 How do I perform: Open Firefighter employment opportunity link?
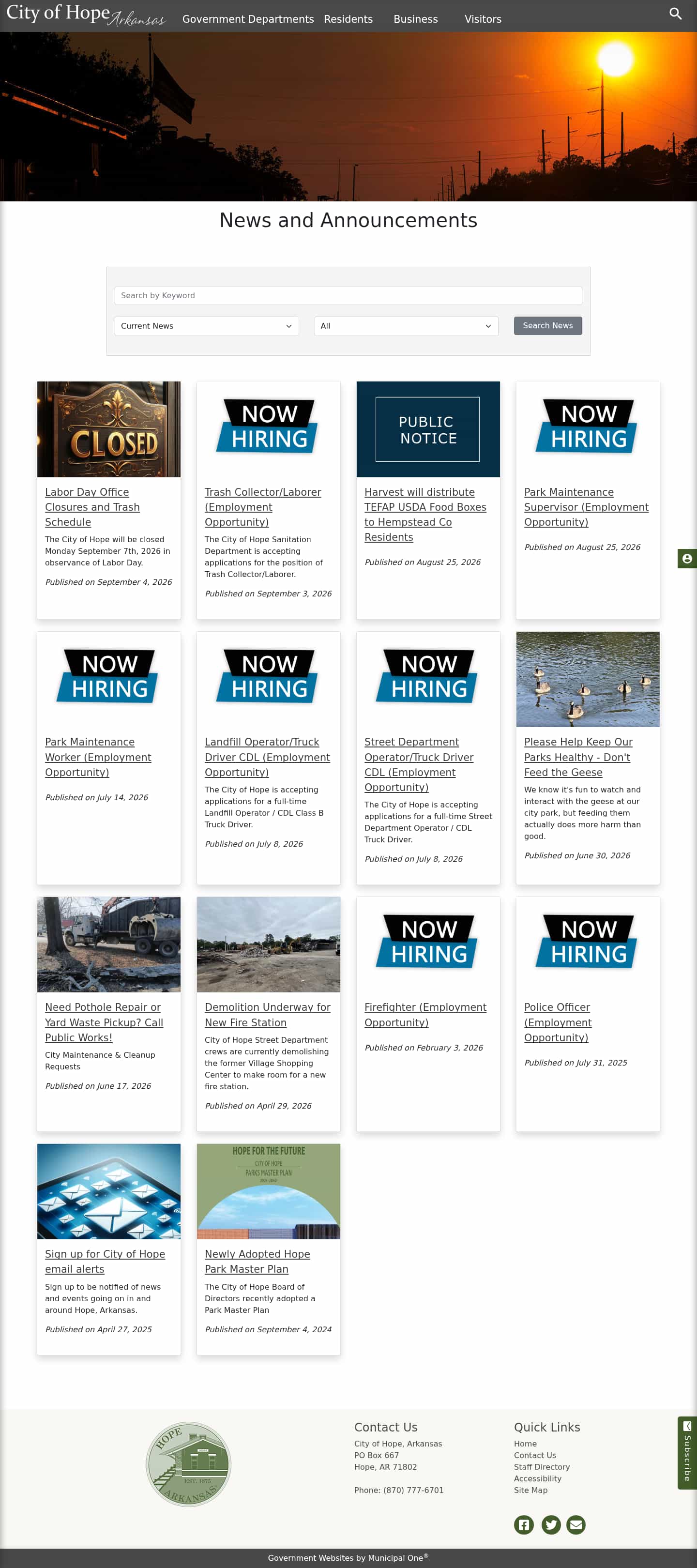[425, 1015]
